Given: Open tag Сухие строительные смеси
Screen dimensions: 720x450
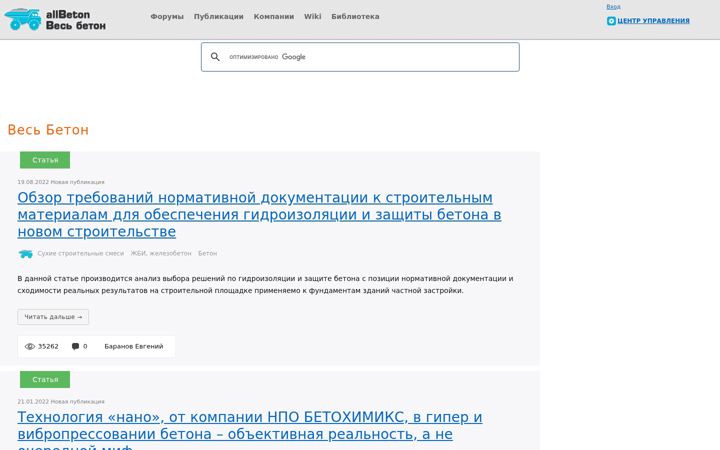Looking at the screenshot, I should pyautogui.click(x=81, y=253).
